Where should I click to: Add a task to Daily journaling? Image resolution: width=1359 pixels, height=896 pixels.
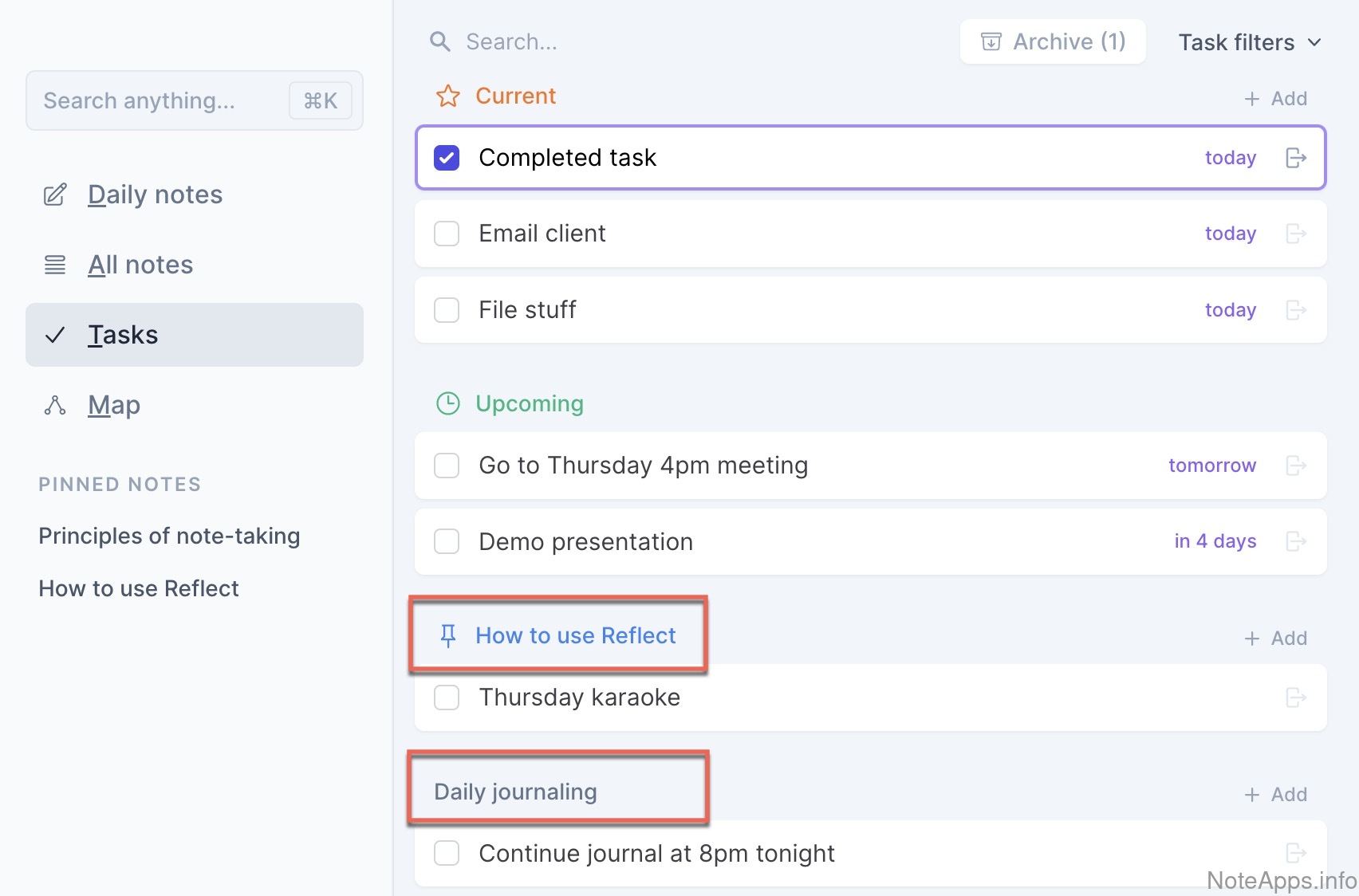pyautogui.click(x=1276, y=795)
